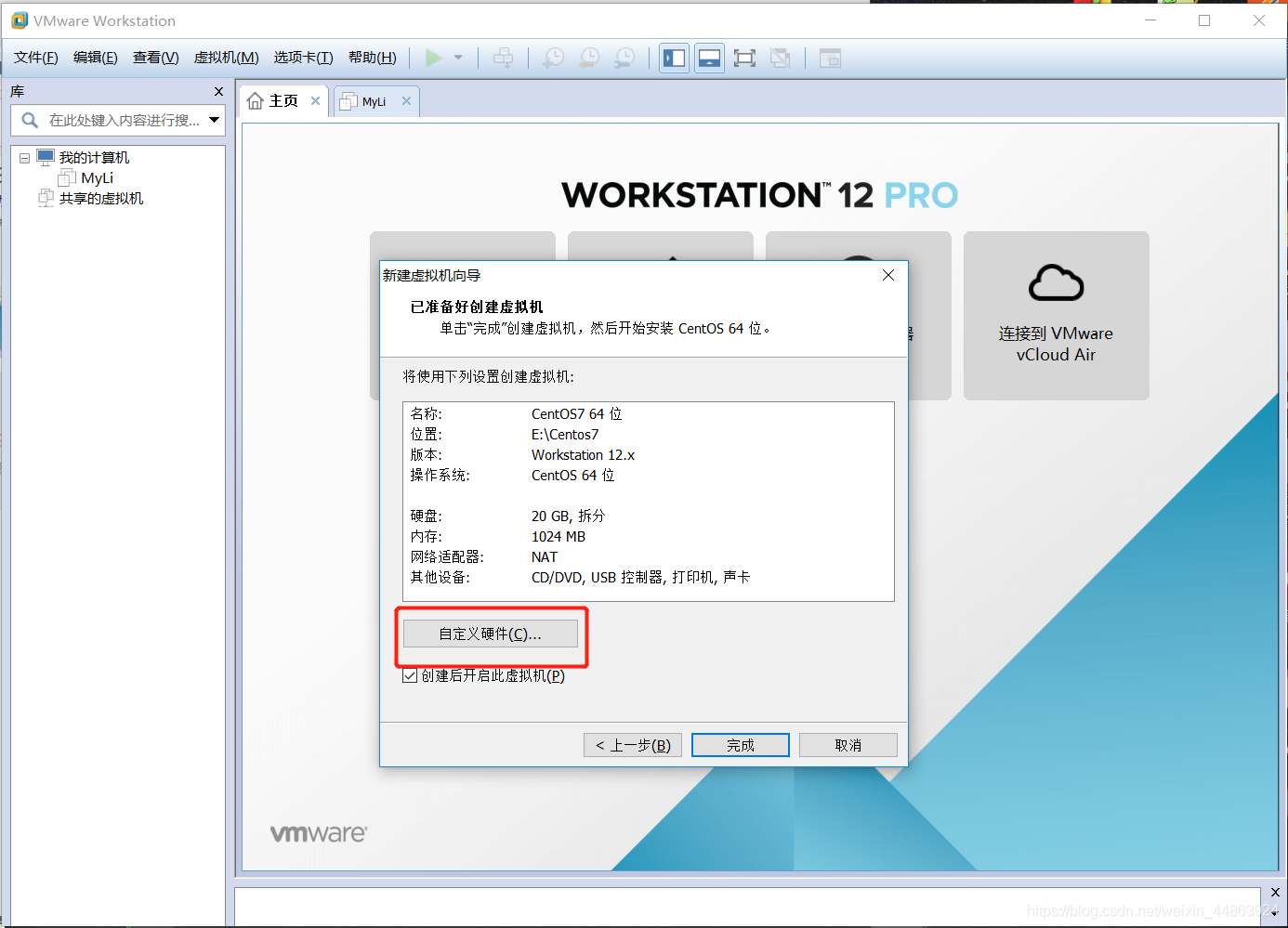
Task: Open the library search filter dropdown arrow
Action: pos(215,120)
